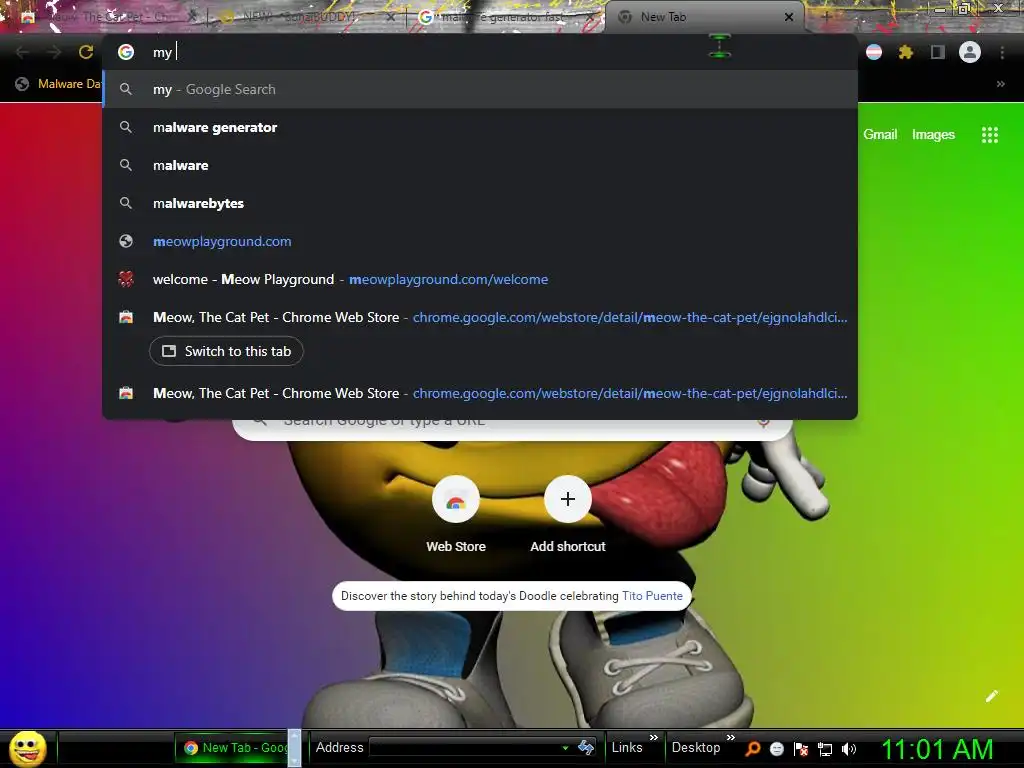Viewport: 1024px width, 768px height.
Task: Open Chrome's three-dot menu
Action: click(x=1002, y=52)
